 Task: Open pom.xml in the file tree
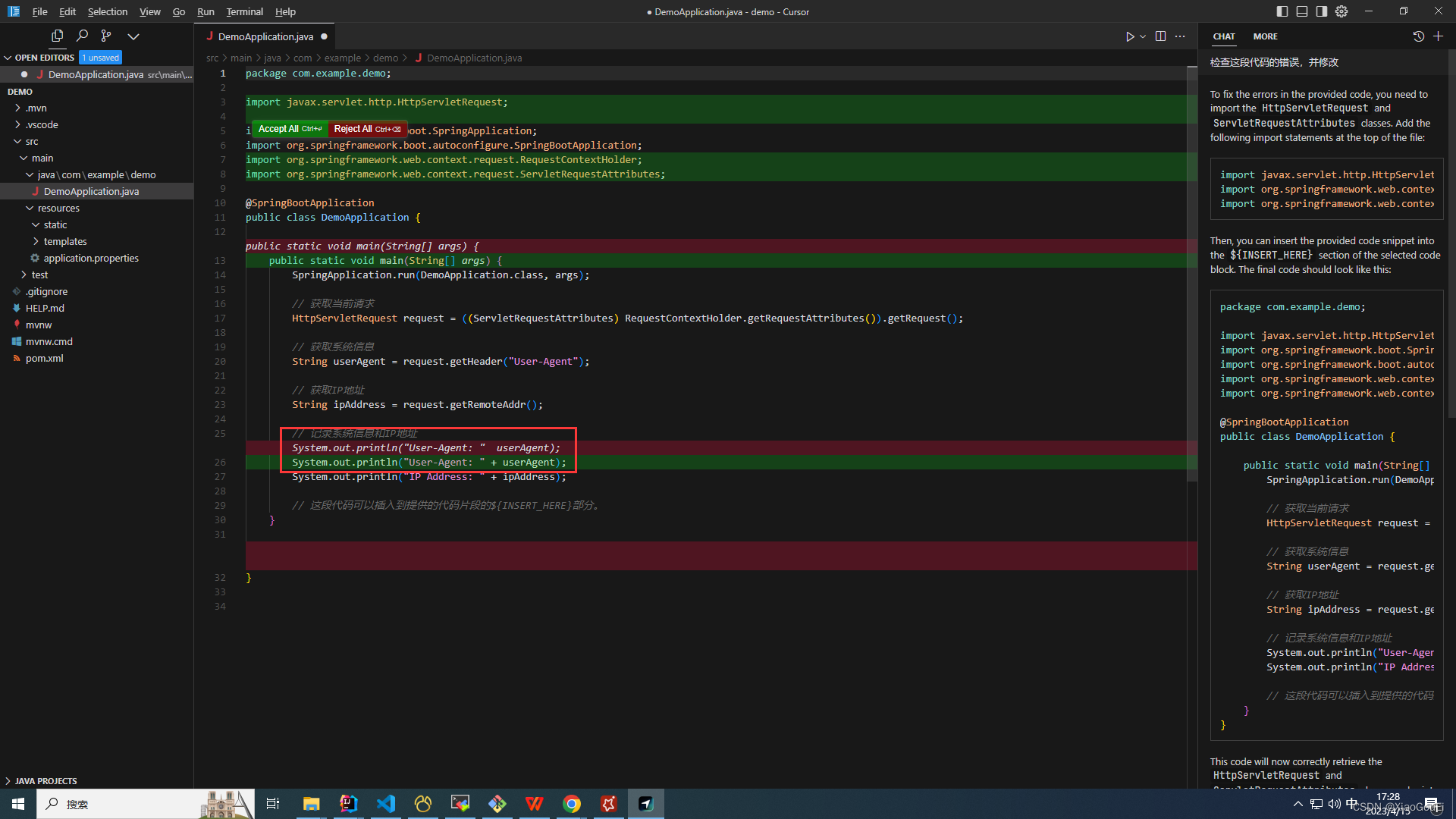[44, 358]
